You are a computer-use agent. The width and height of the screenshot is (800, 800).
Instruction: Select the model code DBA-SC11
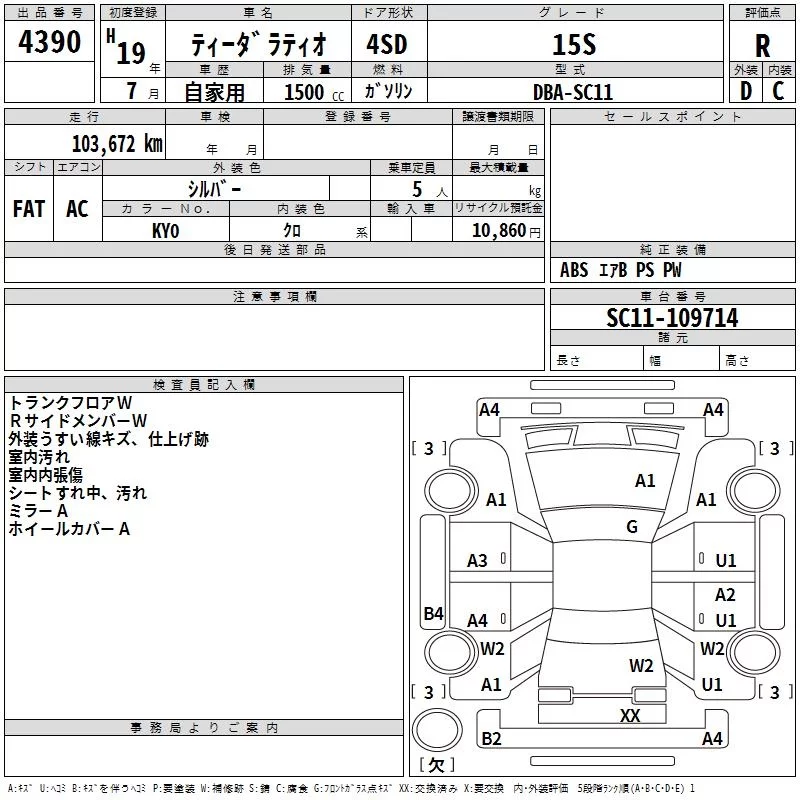[572, 92]
